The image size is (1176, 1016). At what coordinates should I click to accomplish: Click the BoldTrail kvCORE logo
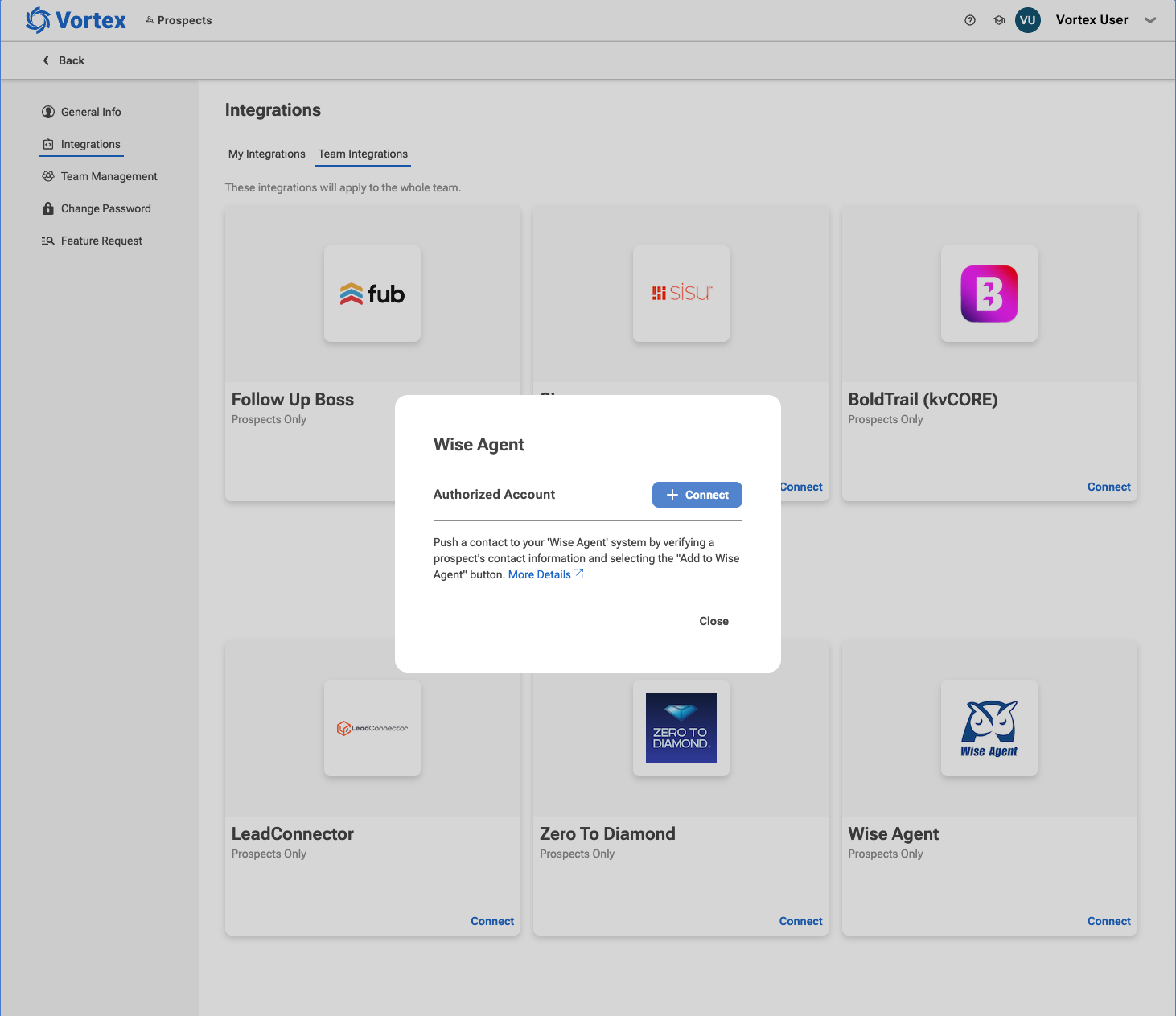tap(989, 294)
